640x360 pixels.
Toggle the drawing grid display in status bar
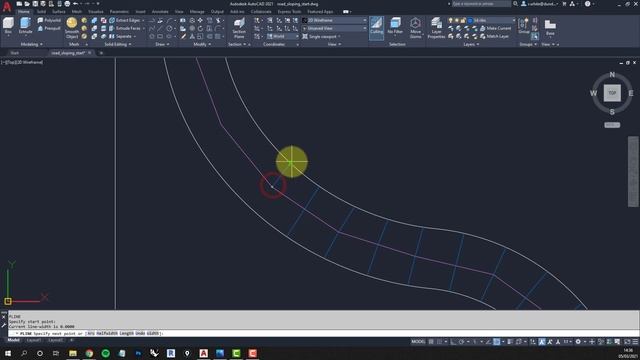(431, 342)
